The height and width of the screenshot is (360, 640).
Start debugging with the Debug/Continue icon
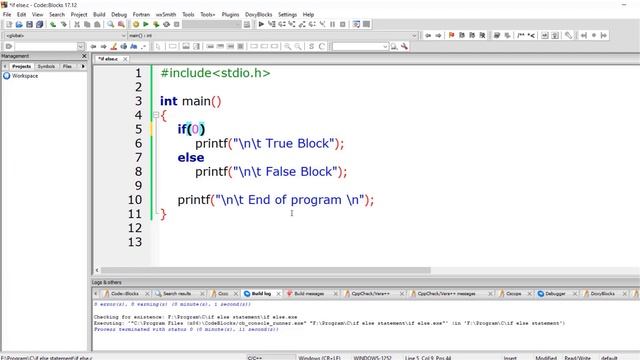[261, 24]
